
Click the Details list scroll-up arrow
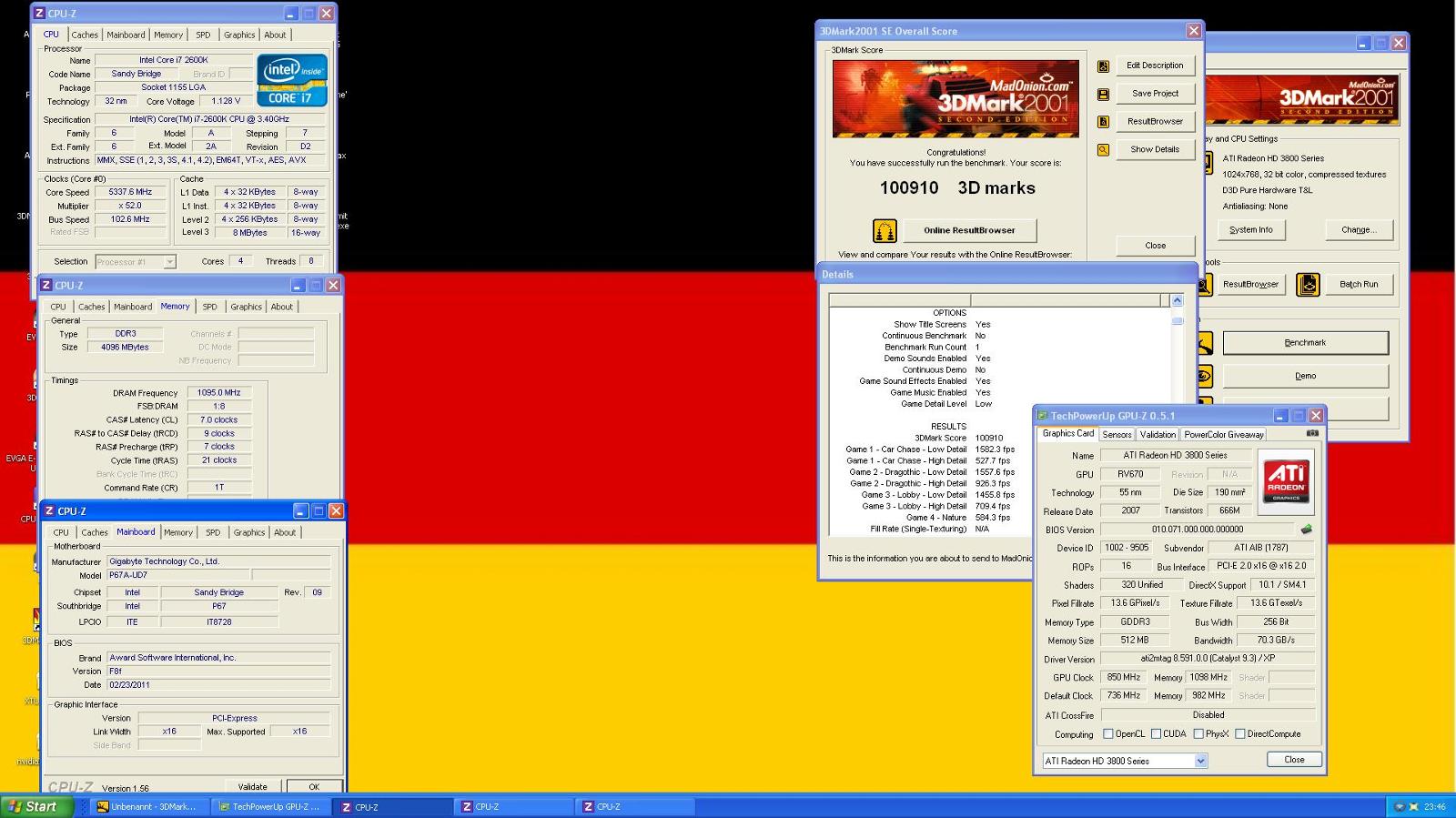pyautogui.click(x=1178, y=300)
